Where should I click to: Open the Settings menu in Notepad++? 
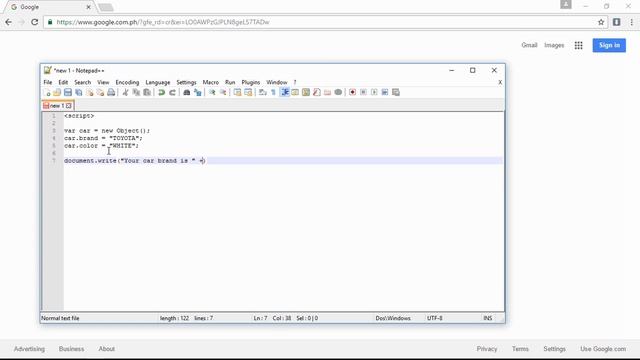[186, 82]
